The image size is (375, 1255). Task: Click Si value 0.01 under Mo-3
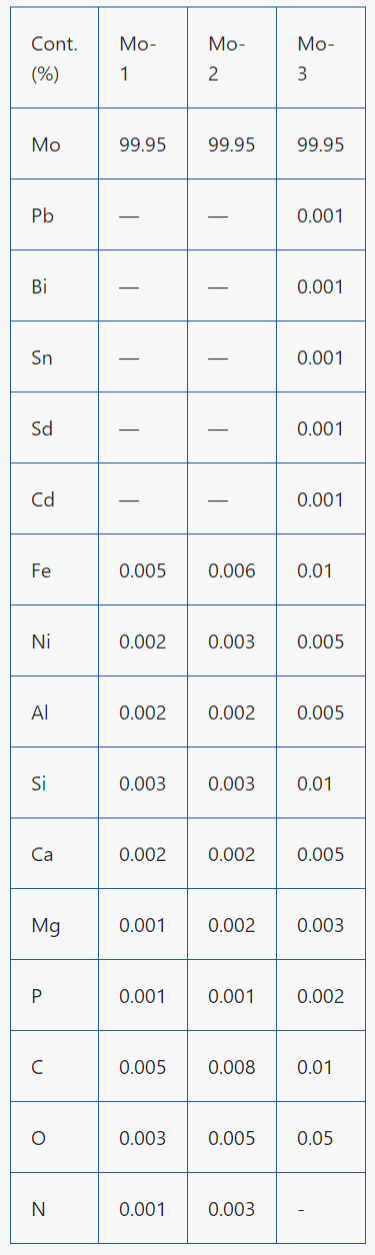314,784
